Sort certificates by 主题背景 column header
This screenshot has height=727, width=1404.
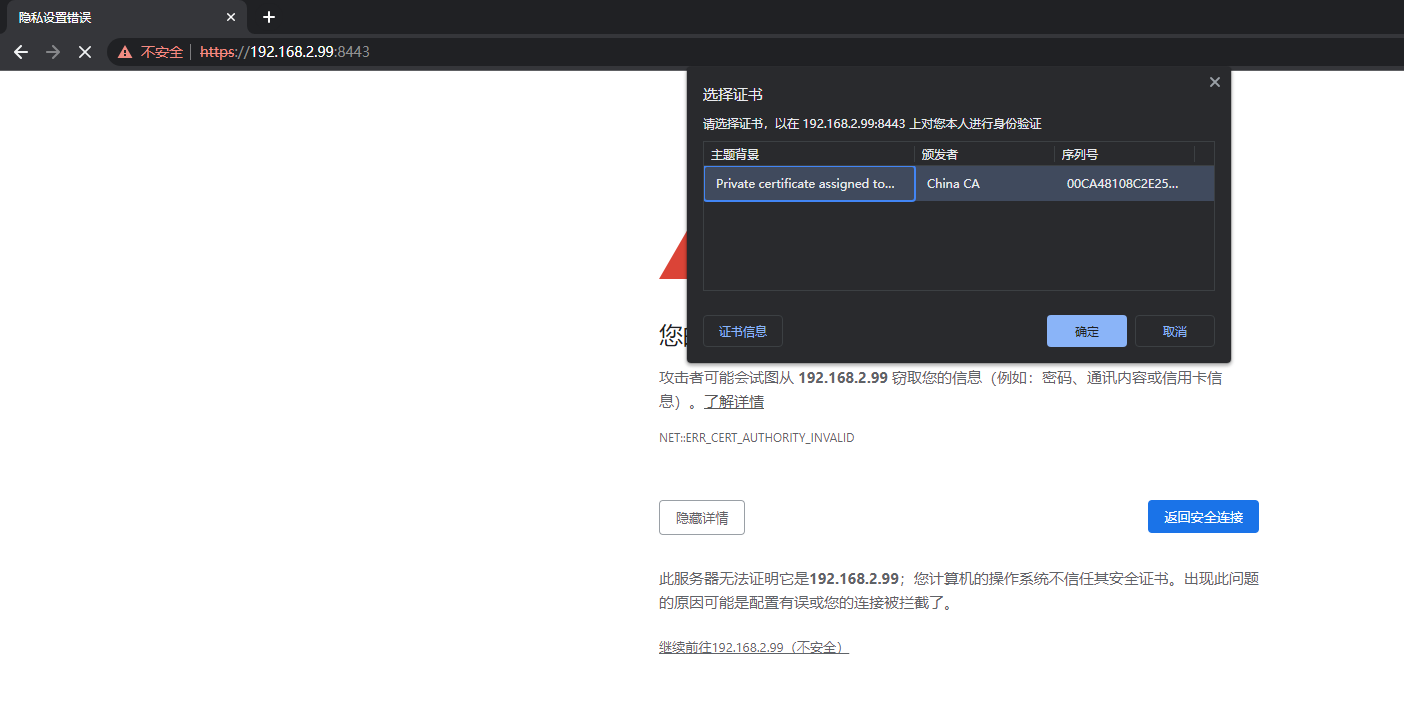pos(809,154)
